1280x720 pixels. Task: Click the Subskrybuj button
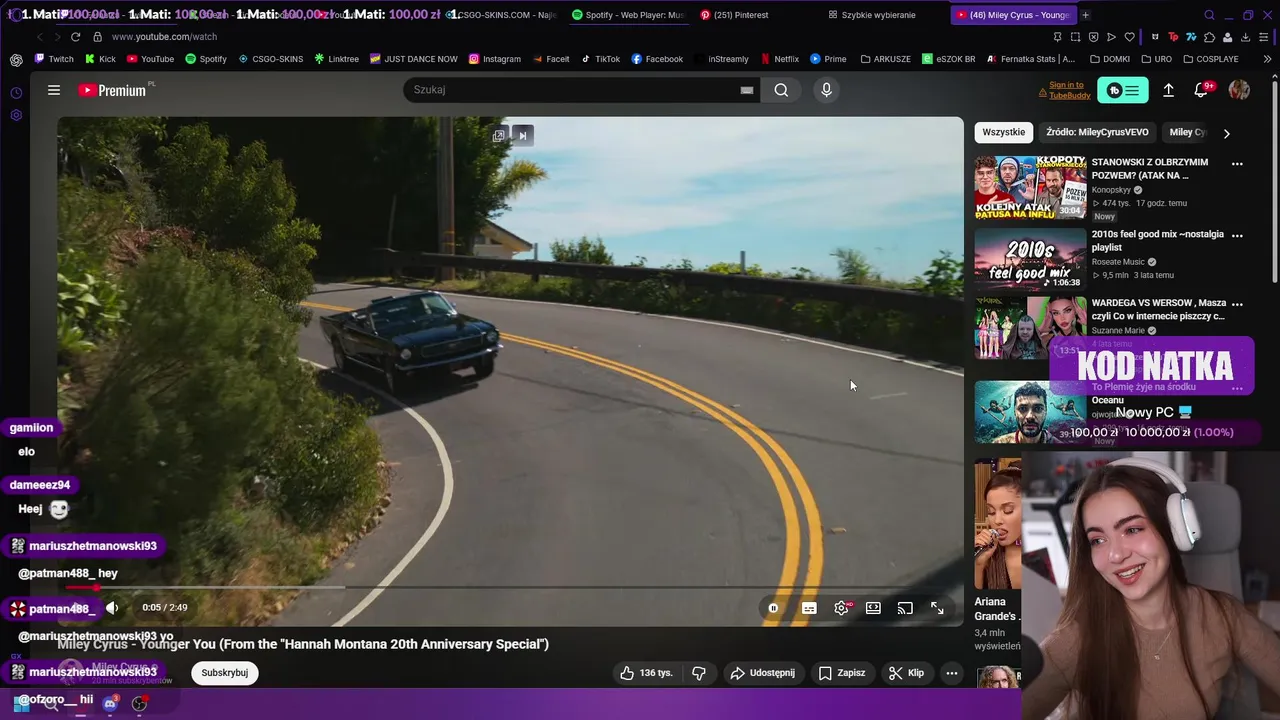coord(225,673)
